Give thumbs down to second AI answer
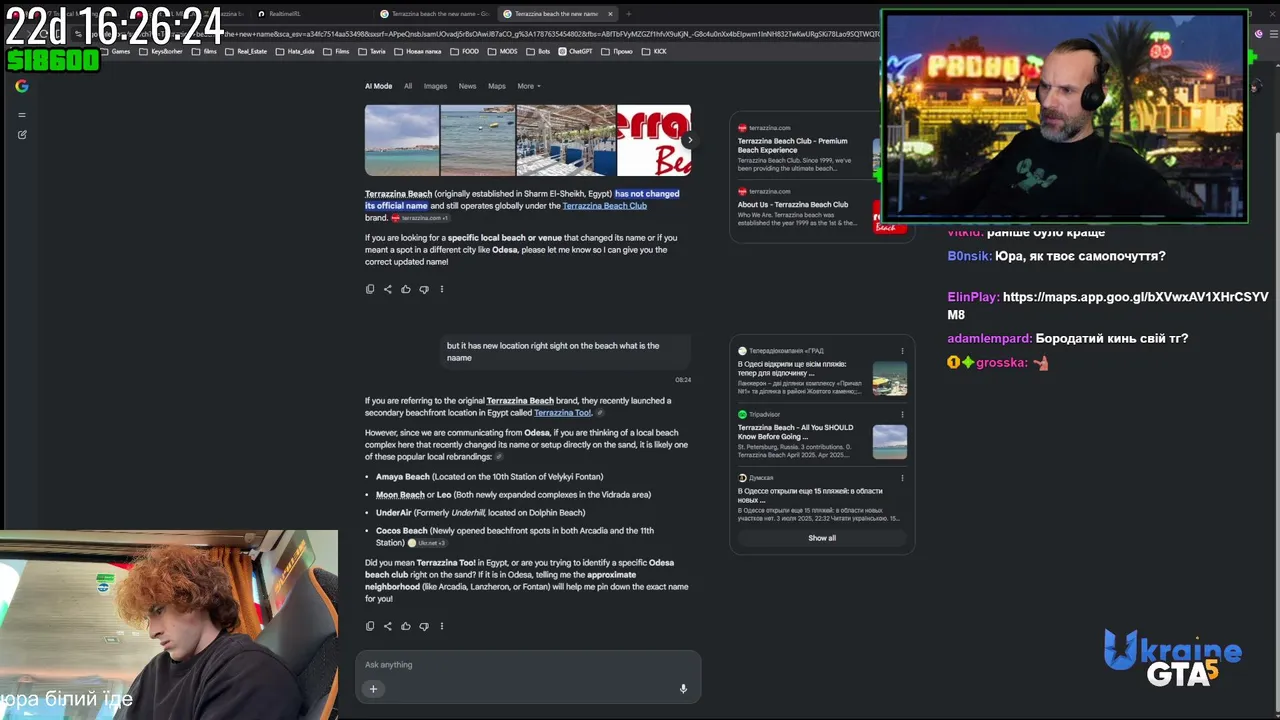1280x720 pixels. (424, 626)
